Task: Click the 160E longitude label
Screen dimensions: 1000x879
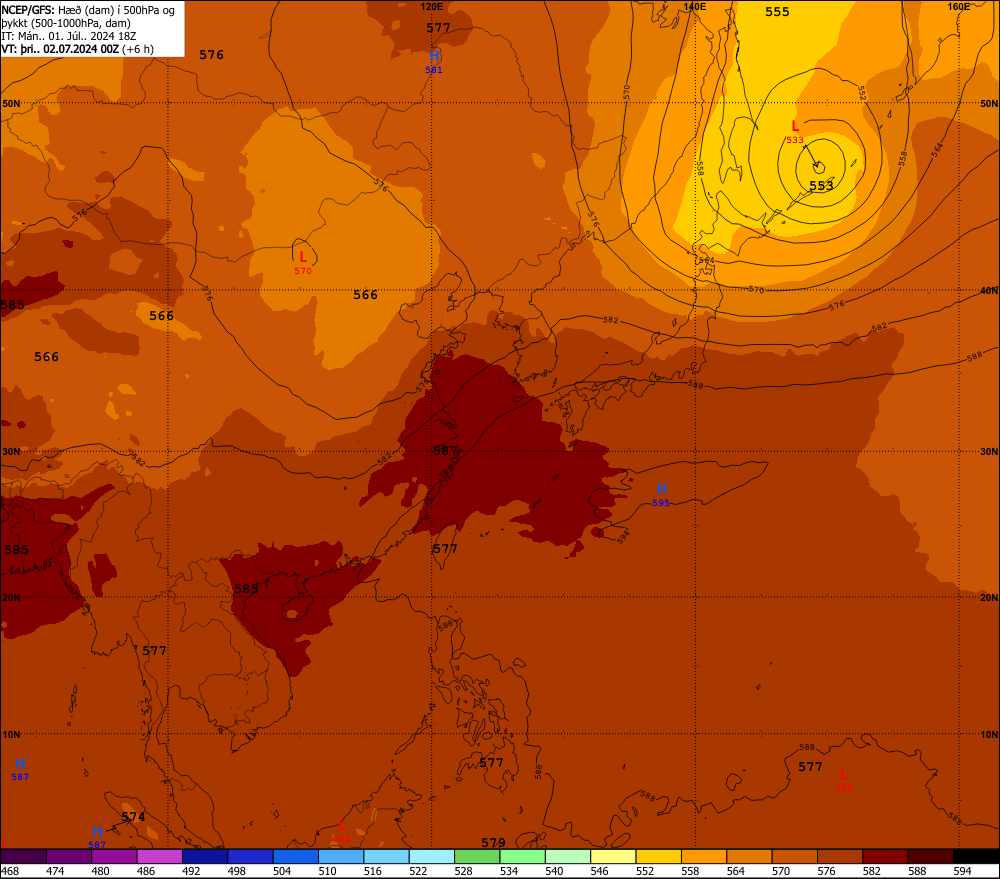Action: coord(959,6)
